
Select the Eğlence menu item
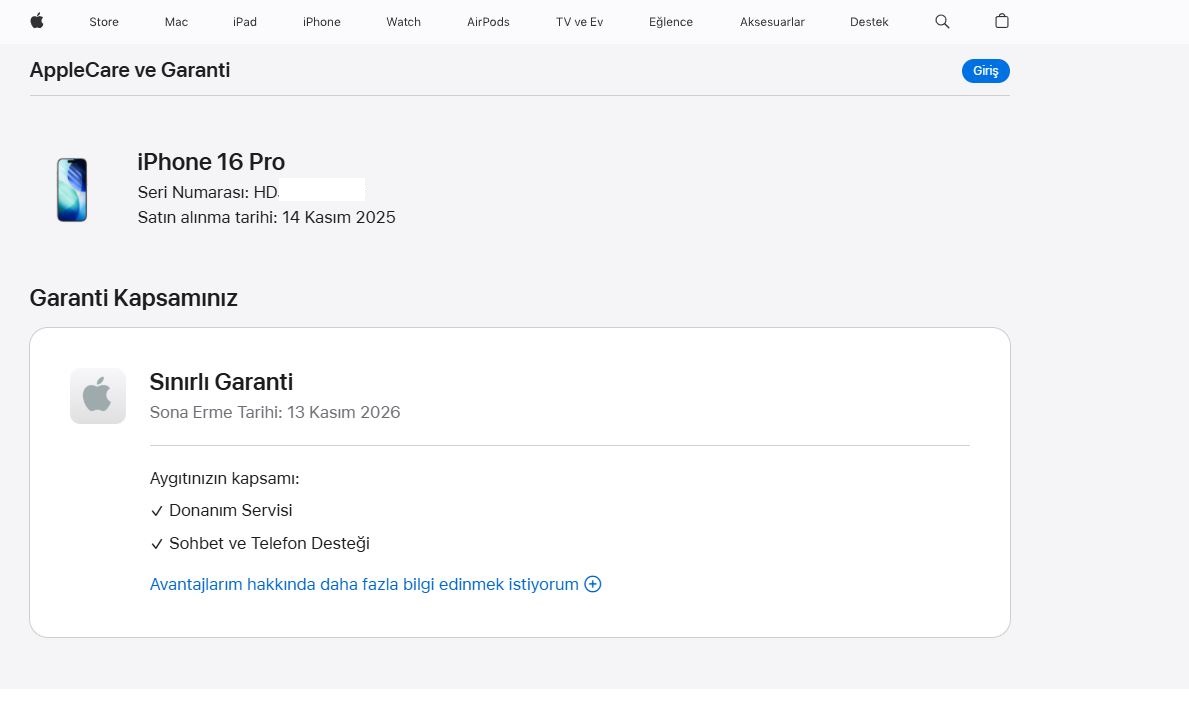[x=671, y=22]
